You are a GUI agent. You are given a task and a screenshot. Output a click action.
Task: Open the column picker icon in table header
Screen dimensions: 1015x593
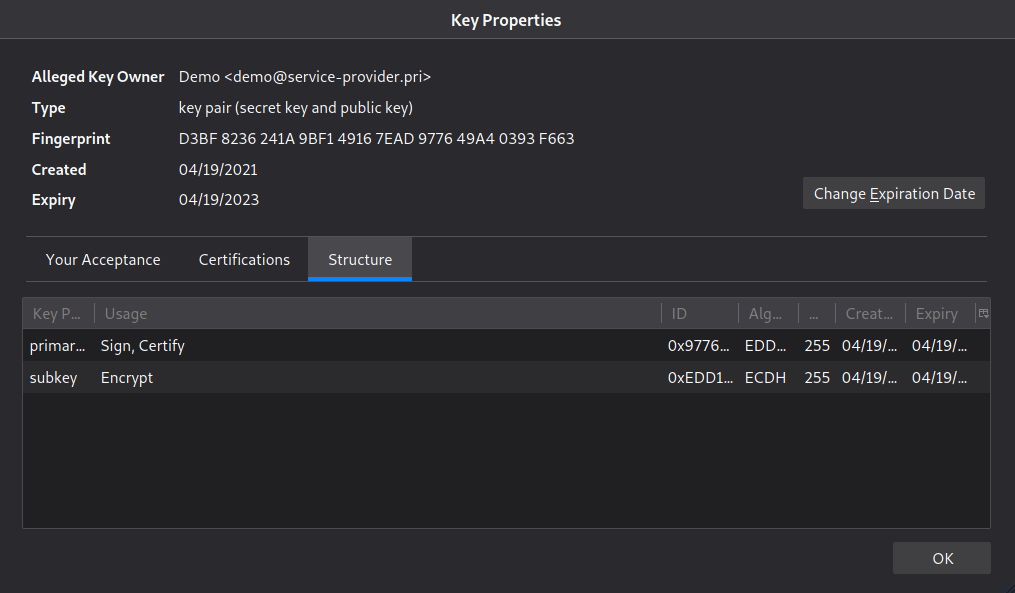pos(983,313)
